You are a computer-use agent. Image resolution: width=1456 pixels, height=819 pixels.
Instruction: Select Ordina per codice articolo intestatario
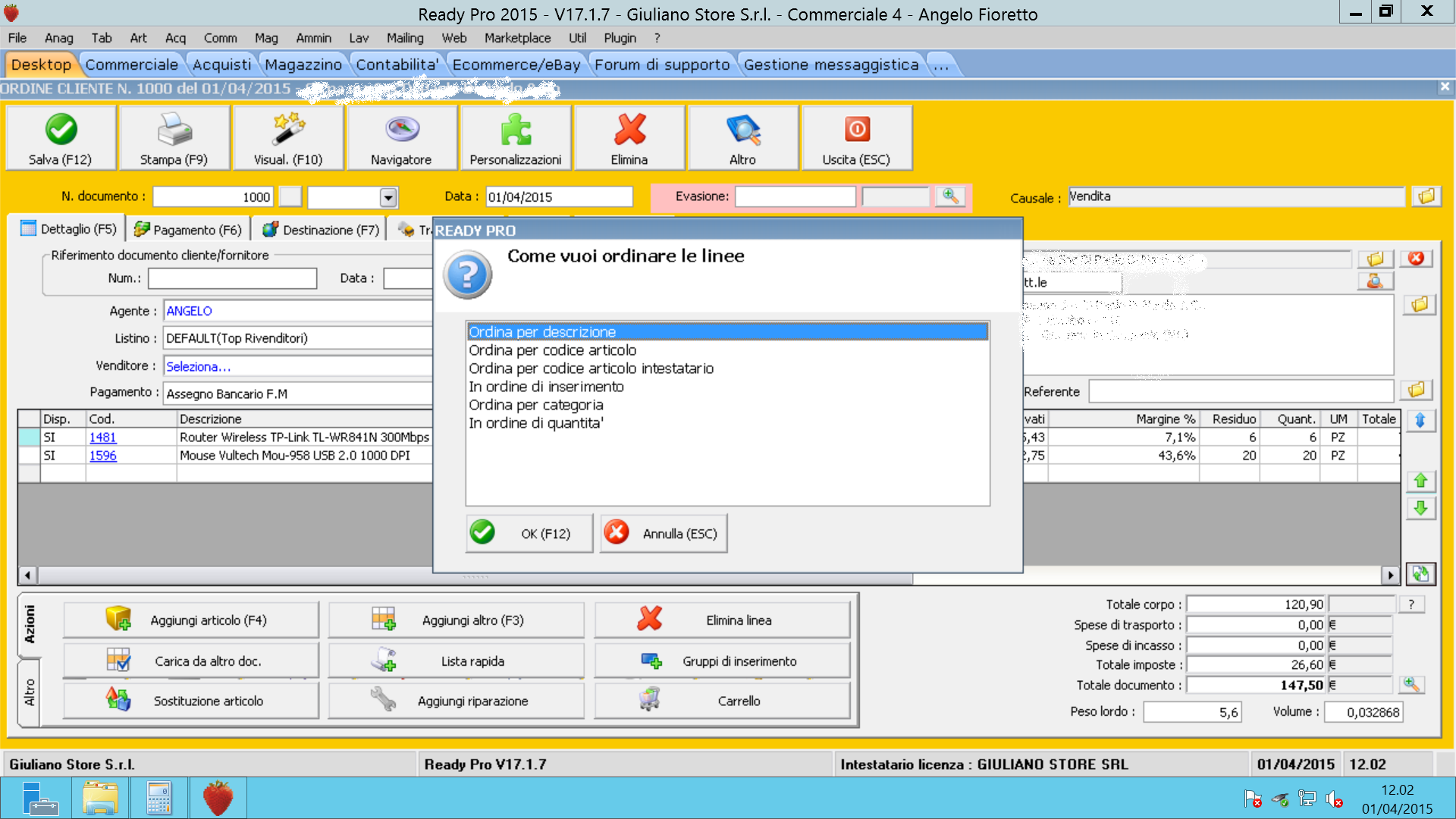point(727,368)
